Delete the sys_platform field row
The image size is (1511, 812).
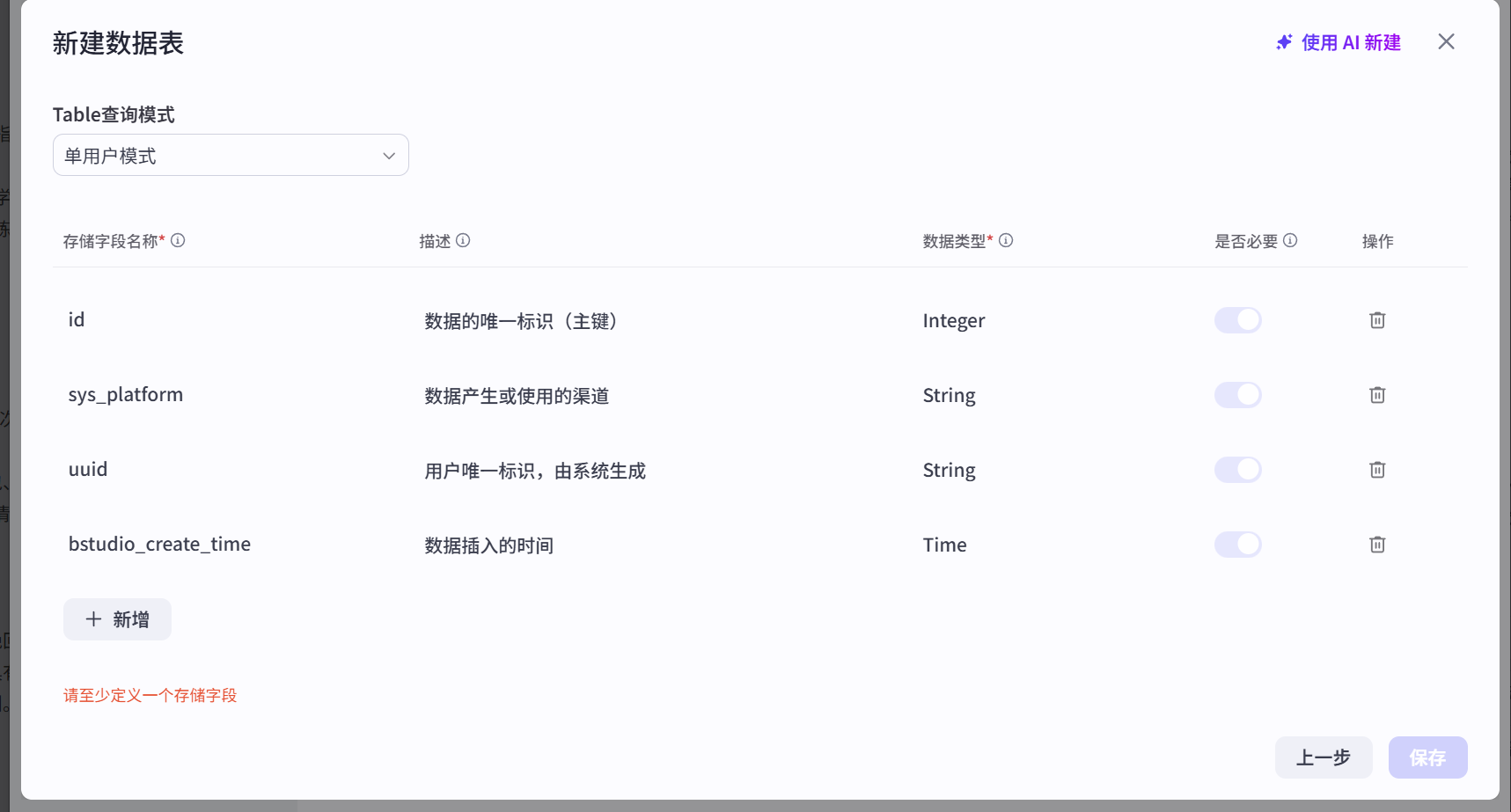1377,395
